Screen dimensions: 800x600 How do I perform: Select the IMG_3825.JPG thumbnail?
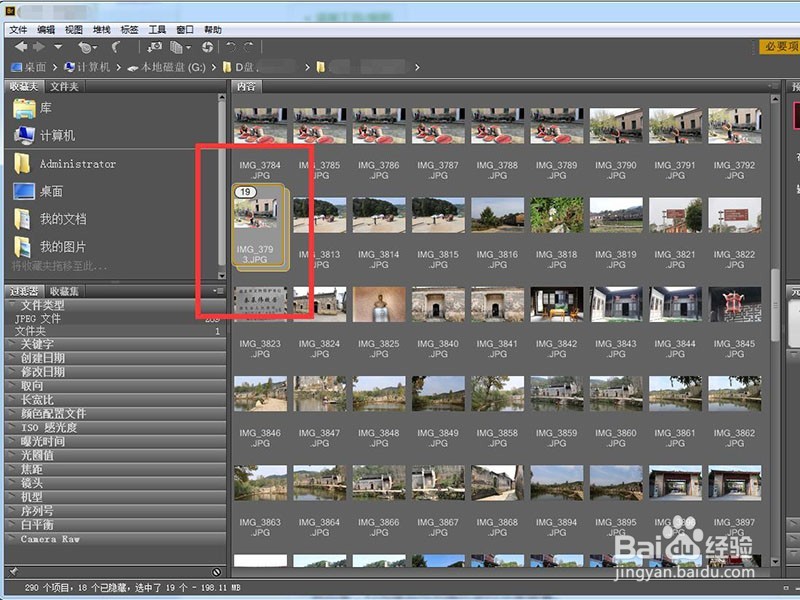click(379, 305)
